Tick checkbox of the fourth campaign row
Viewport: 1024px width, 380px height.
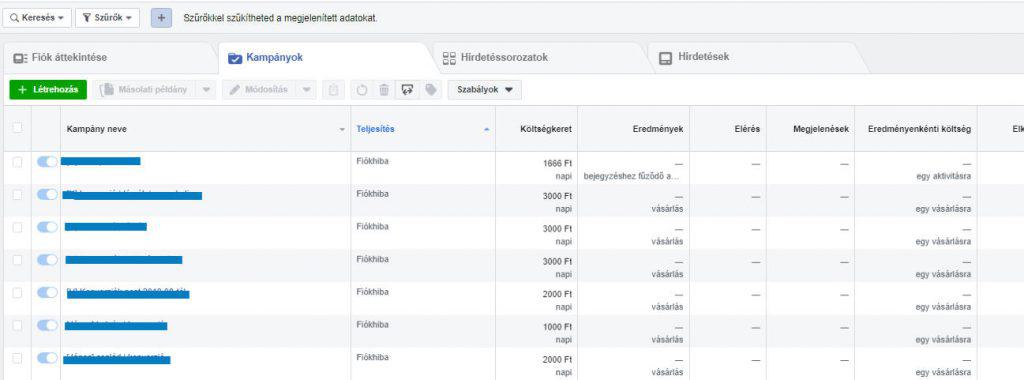click(17, 260)
